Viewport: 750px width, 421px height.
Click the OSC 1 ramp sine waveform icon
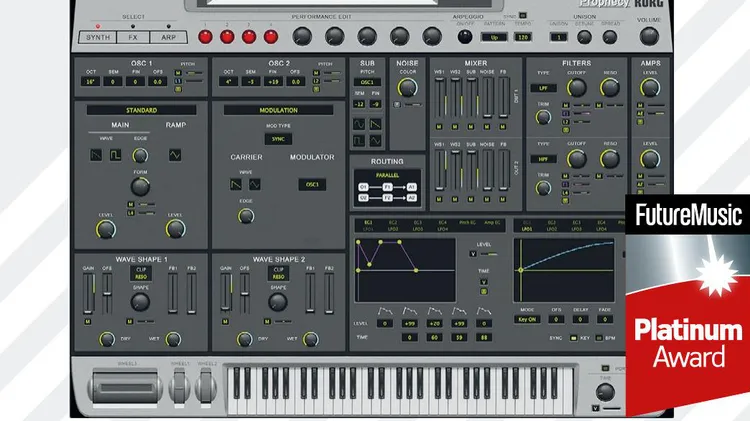175,155
